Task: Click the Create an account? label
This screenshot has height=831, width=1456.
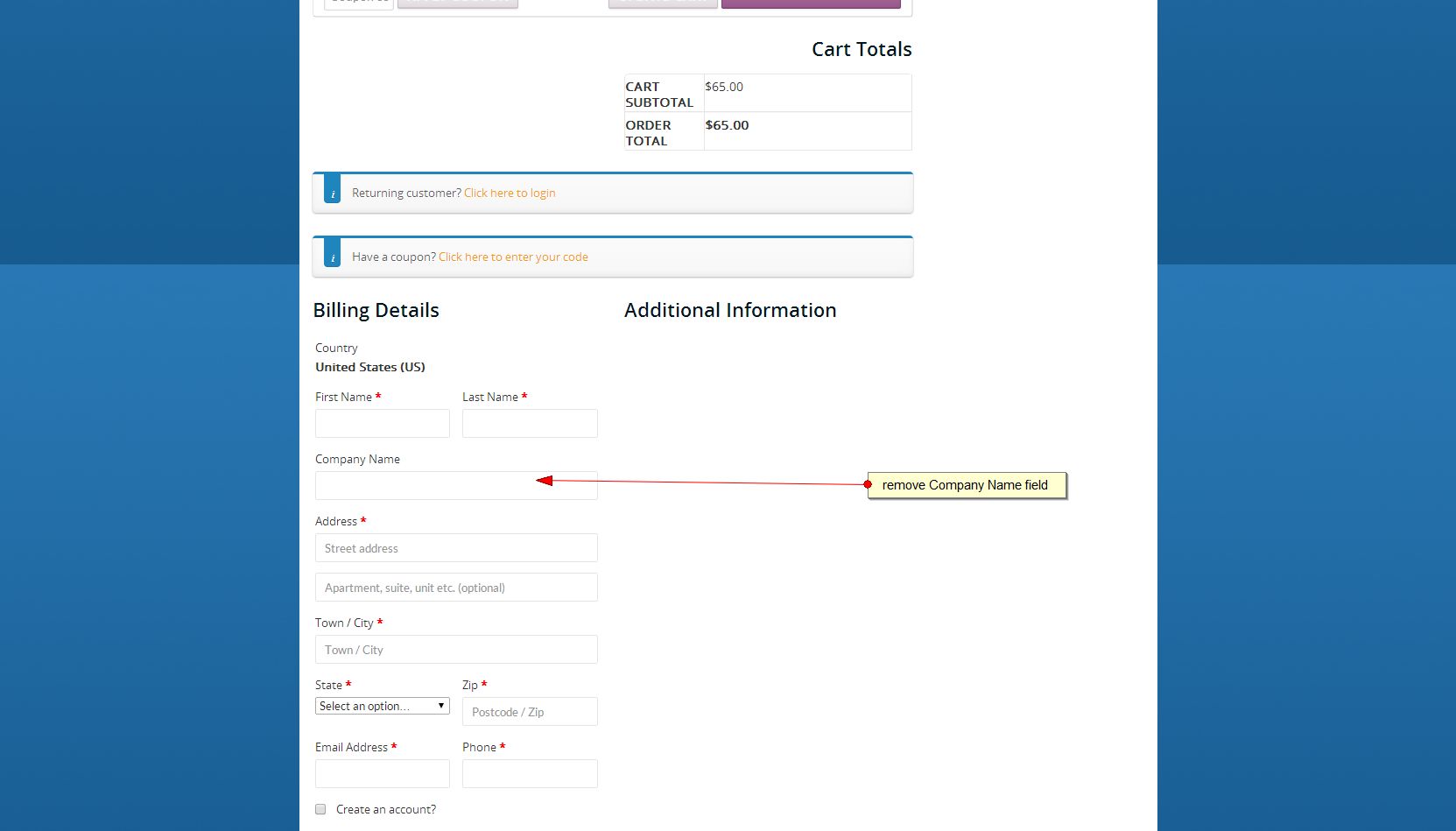Action: tap(386, 809)
